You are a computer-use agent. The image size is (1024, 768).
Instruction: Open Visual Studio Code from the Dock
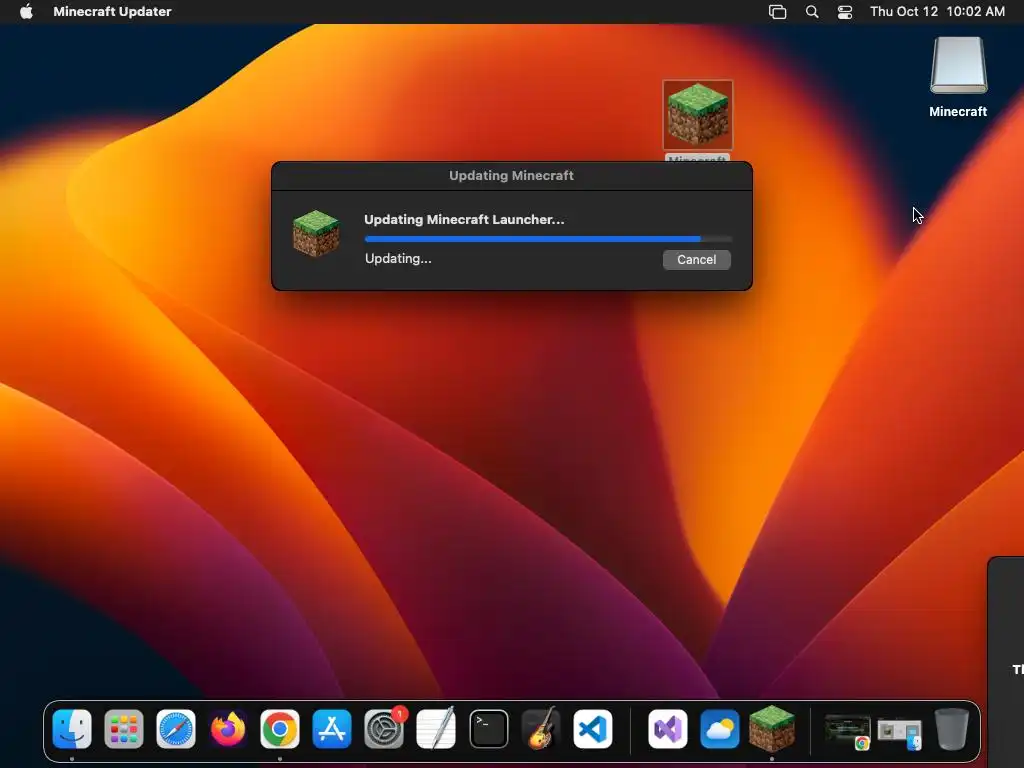(x=593, y=729)
